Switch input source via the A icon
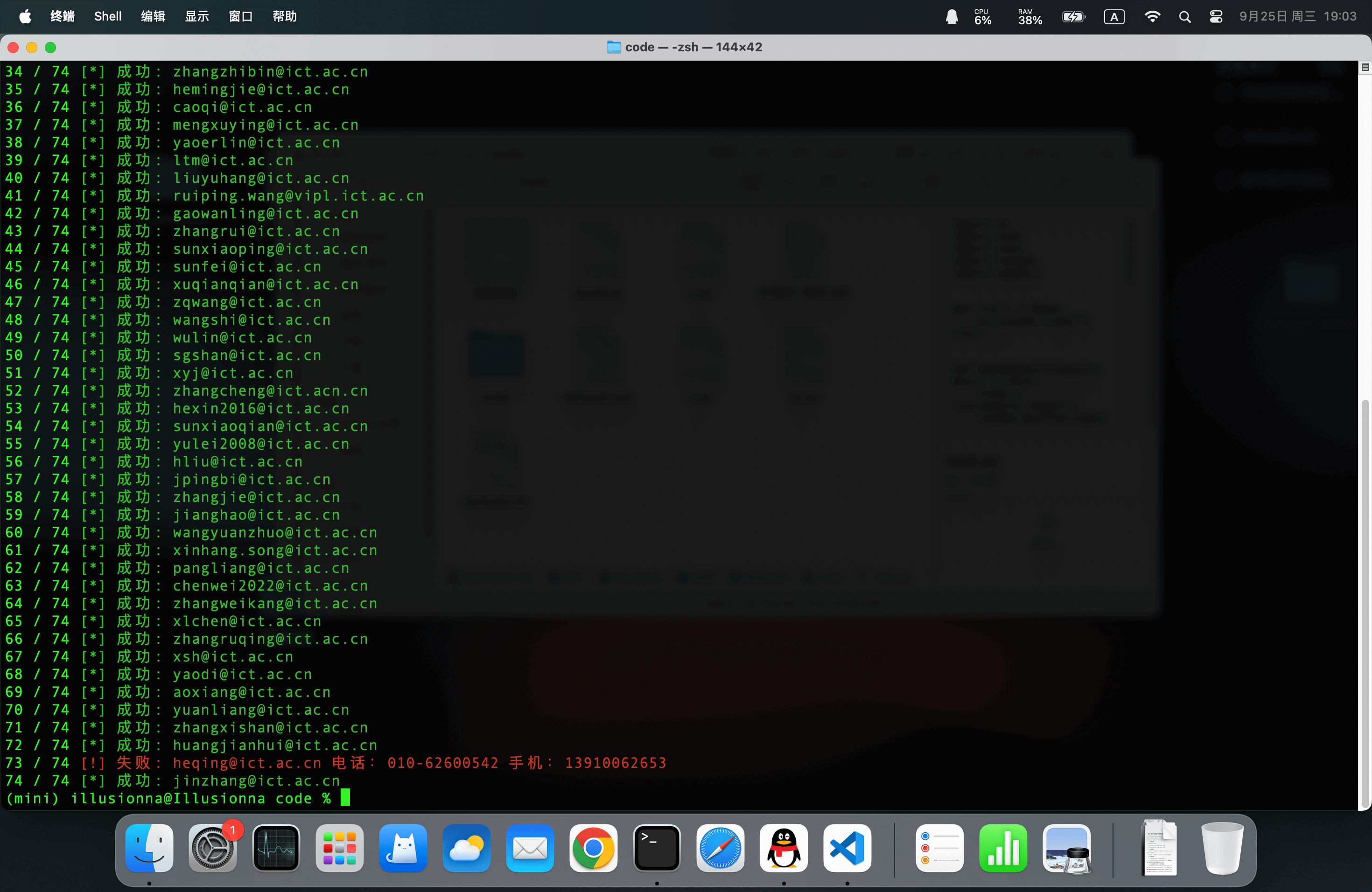The image size is (1372, 892). (x=1114, y=17)
